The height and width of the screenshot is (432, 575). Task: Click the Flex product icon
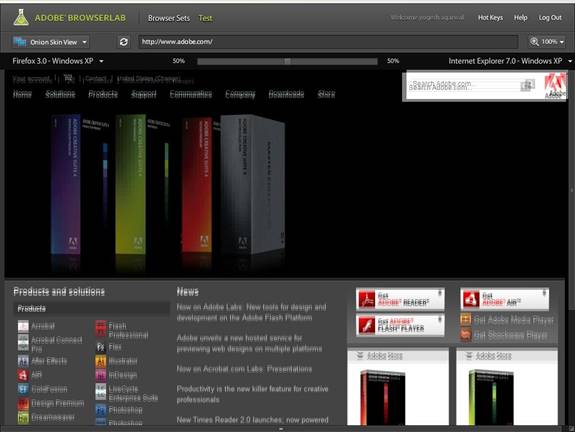(x=101, y=347)
